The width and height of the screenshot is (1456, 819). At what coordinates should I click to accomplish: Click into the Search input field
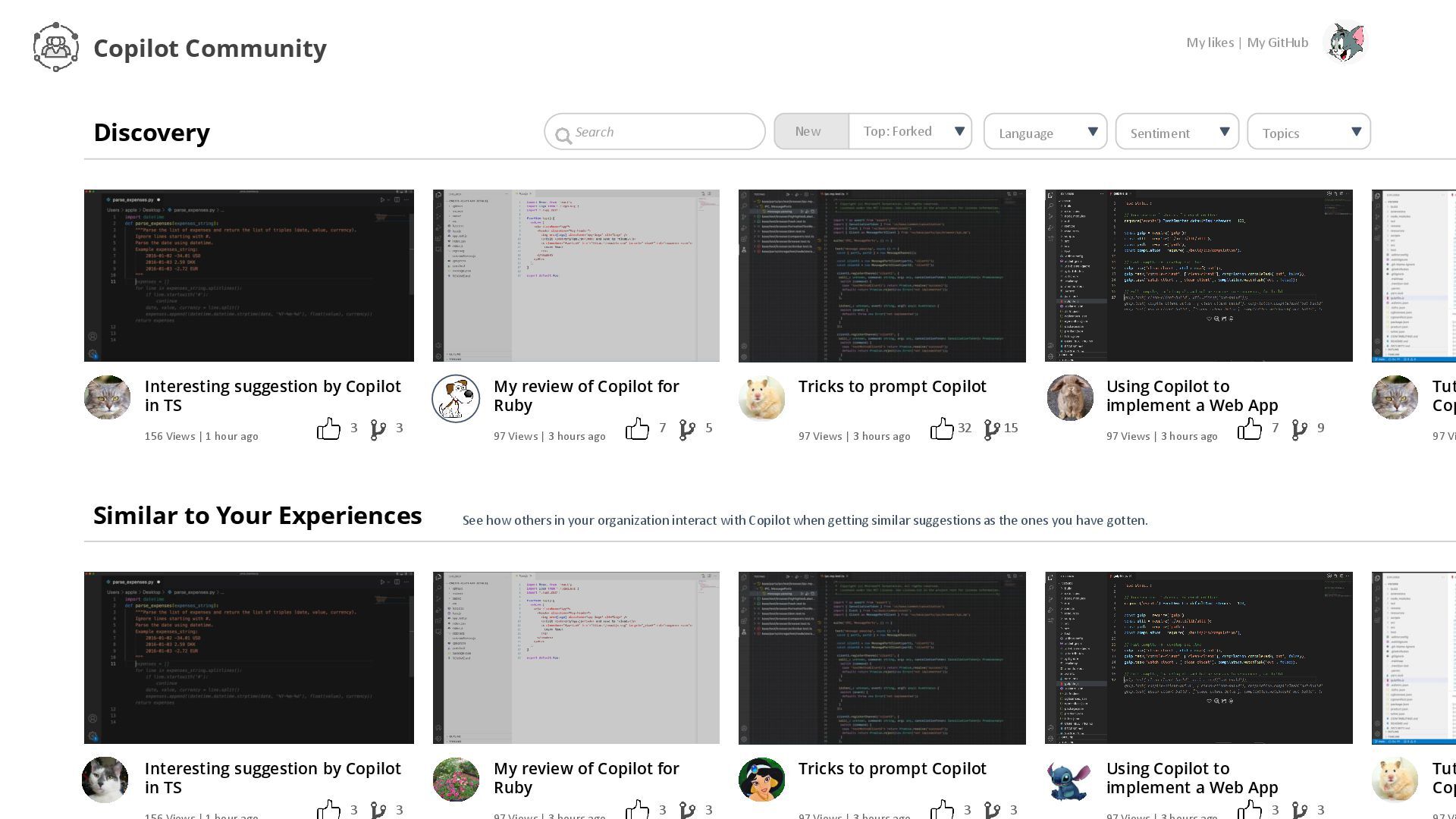click(x=660, y=132)
